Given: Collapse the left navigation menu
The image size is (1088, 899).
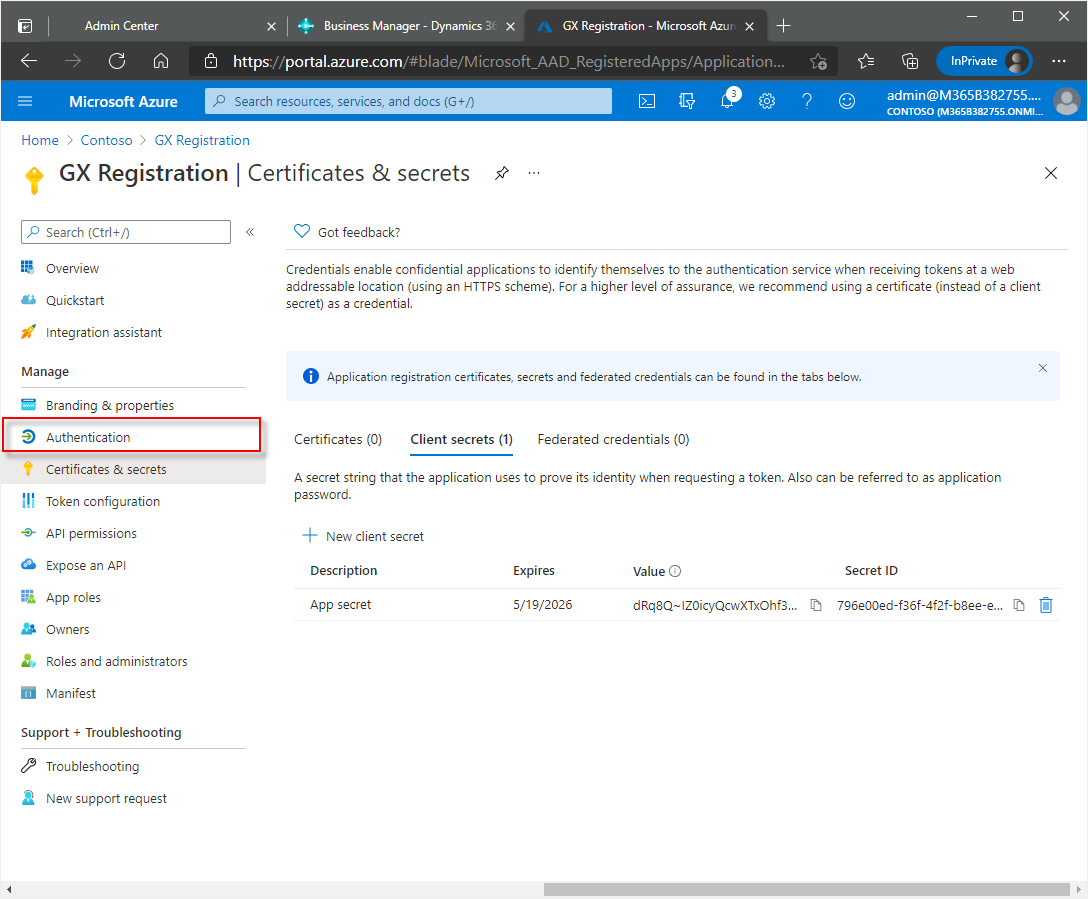Looking at the screenshot, I should coord(250,232).
